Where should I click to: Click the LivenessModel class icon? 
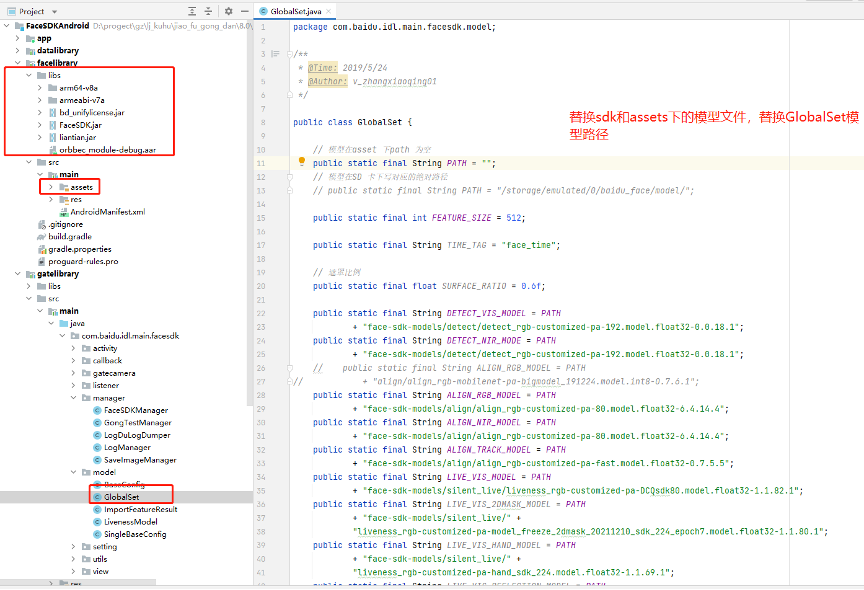coord(98,522)
